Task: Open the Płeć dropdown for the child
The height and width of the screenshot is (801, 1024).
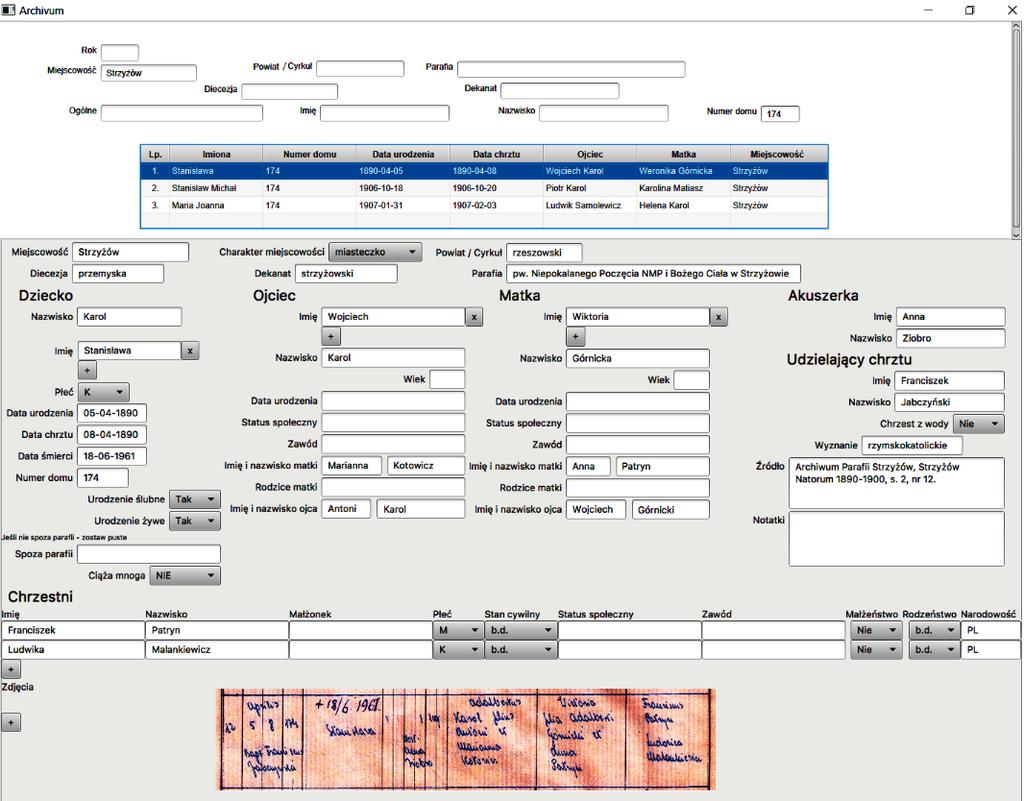Action: (x=103, y=392)
